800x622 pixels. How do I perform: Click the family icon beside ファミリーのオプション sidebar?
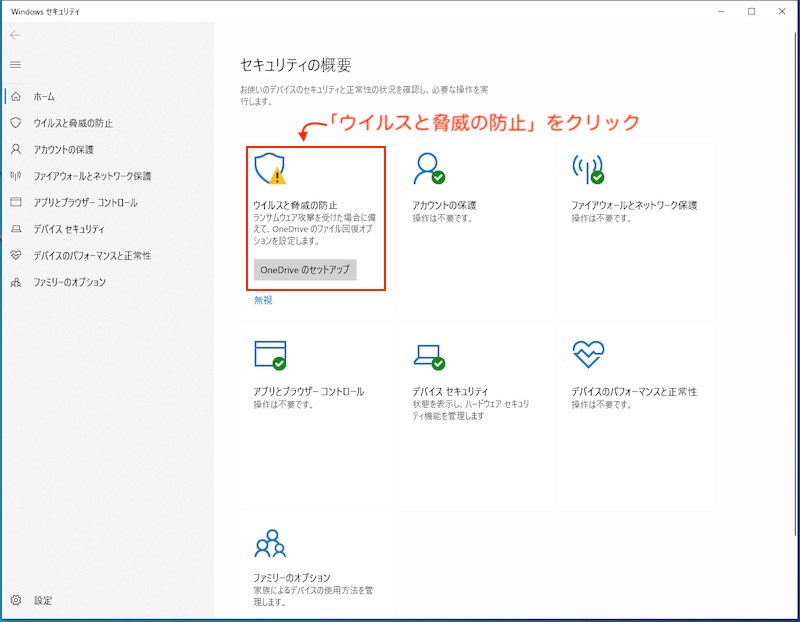click(x=16, y=282)
